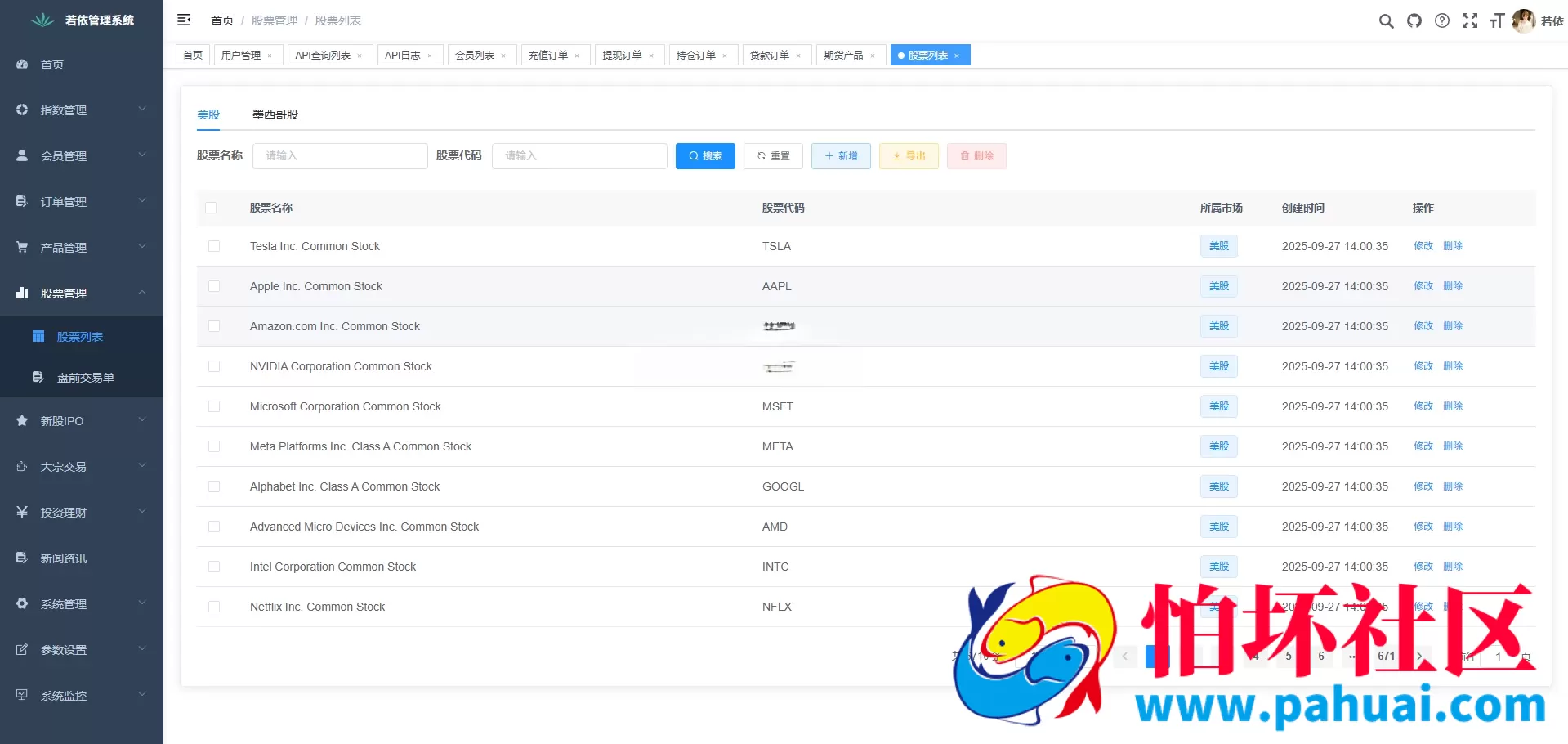Click the 参数设置 edit icon
Screen dimensions: 1568x744
tap(22, 649)
